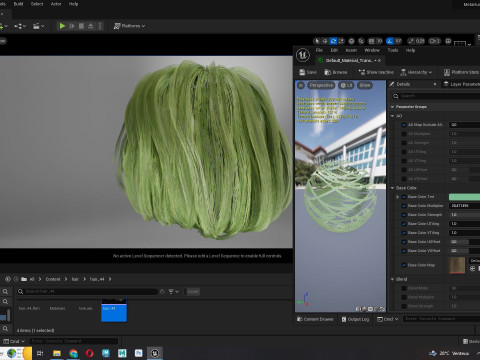Open the Actor menu in the main editor
The image size is (480, 360).
pos(56,4)
